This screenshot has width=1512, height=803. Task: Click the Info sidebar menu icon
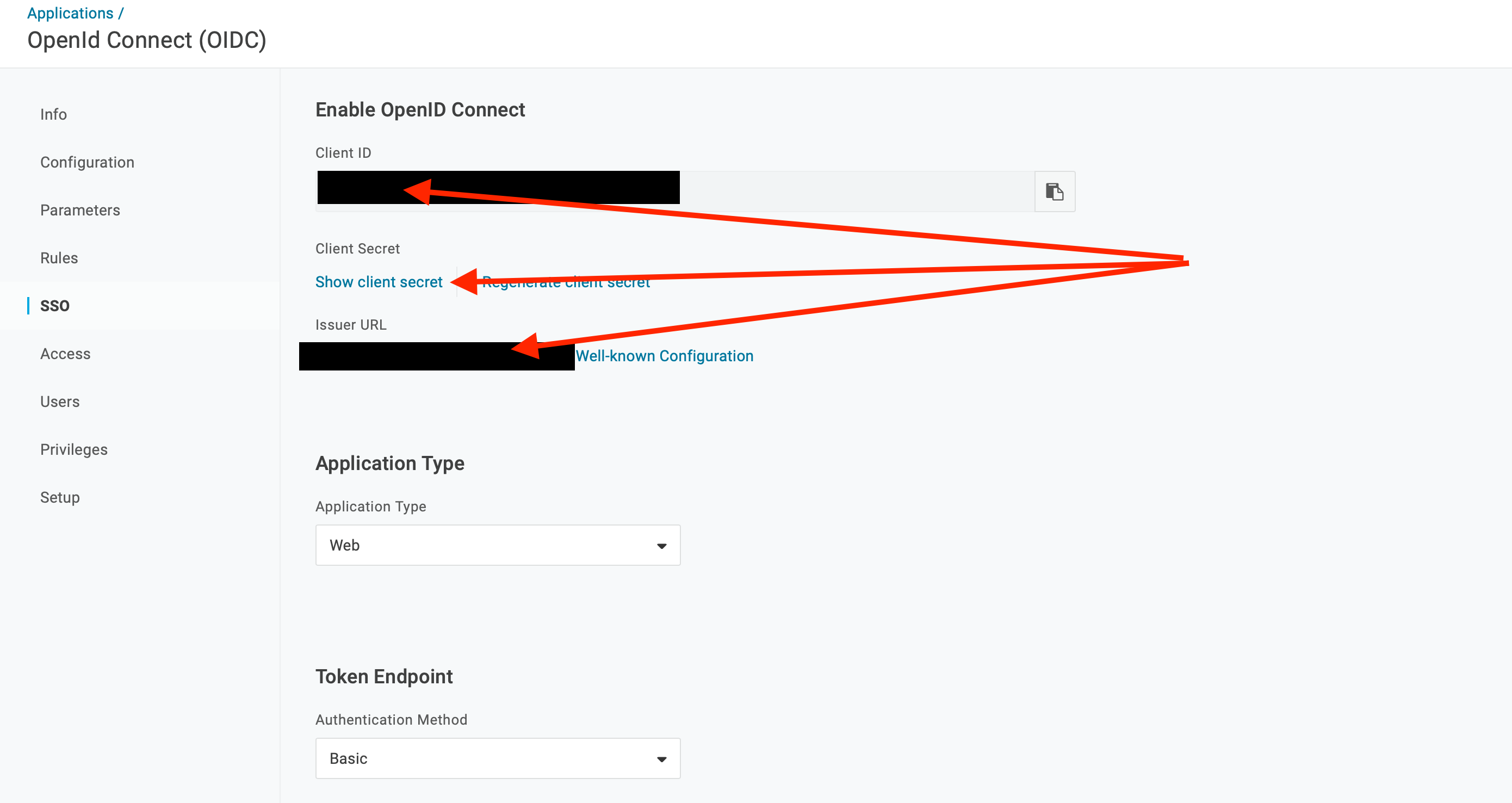tap(53, 114)
